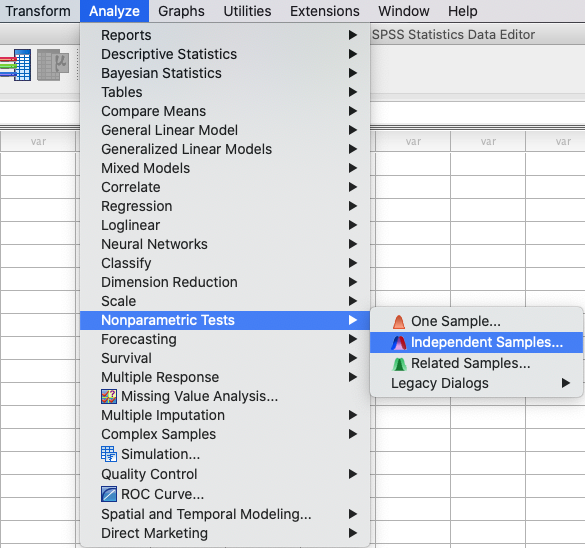Open General Linear Model submenu

click(225, 130)
